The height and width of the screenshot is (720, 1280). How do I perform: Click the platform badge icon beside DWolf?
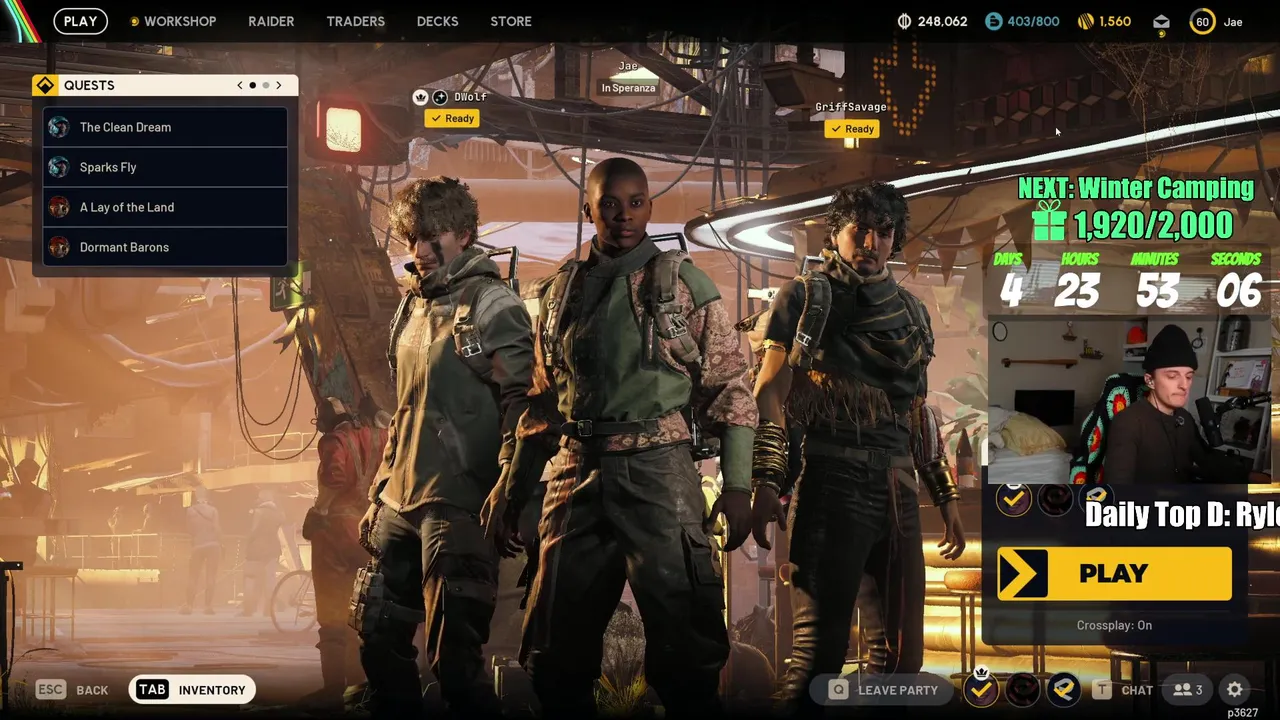[x=440, y=97]
